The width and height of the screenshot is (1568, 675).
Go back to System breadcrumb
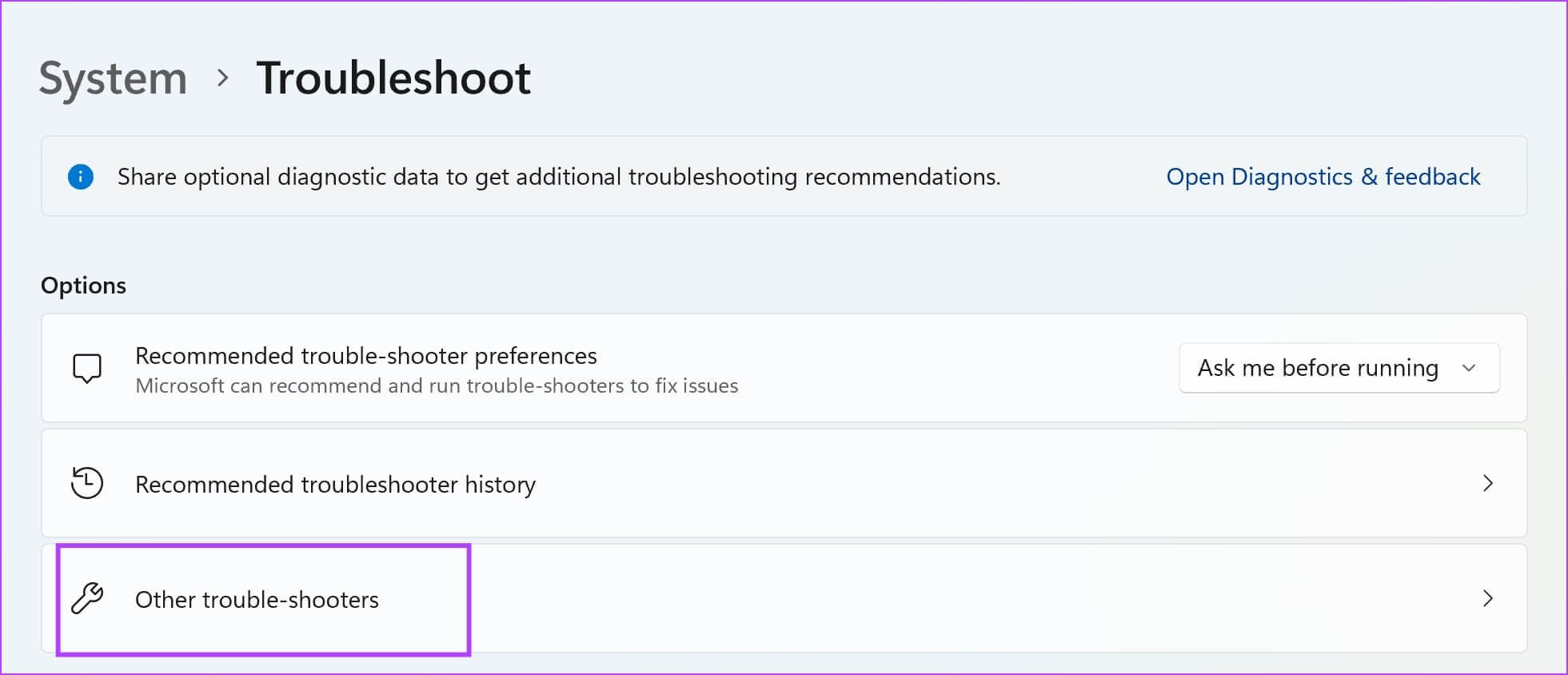113,78
